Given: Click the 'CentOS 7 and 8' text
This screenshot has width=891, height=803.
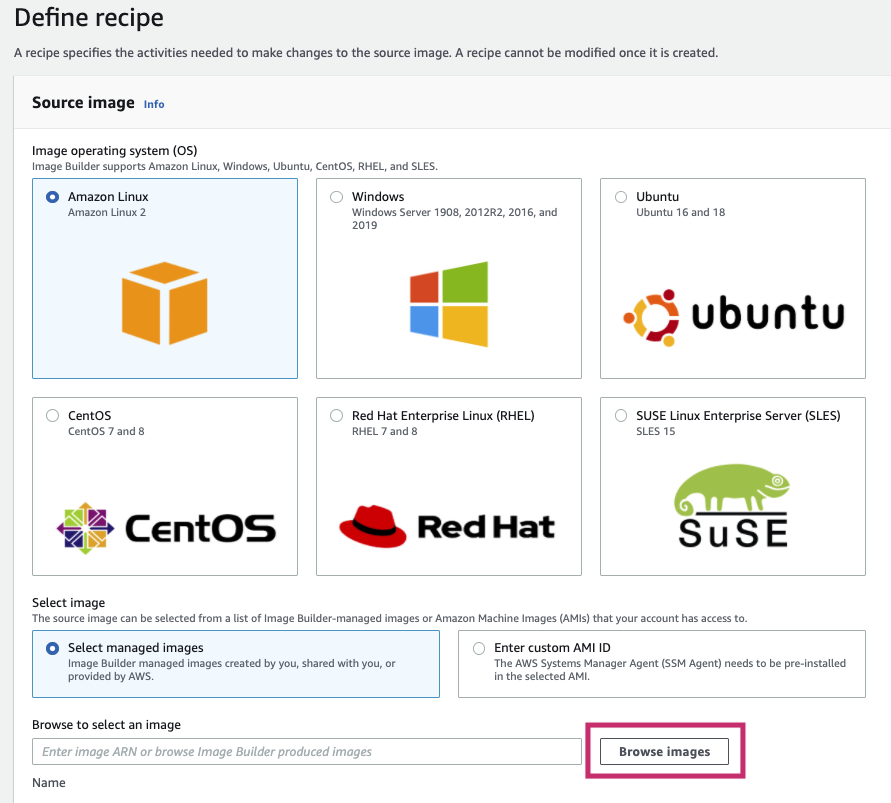Looking at the screenshot, I should tap(106, 431).
